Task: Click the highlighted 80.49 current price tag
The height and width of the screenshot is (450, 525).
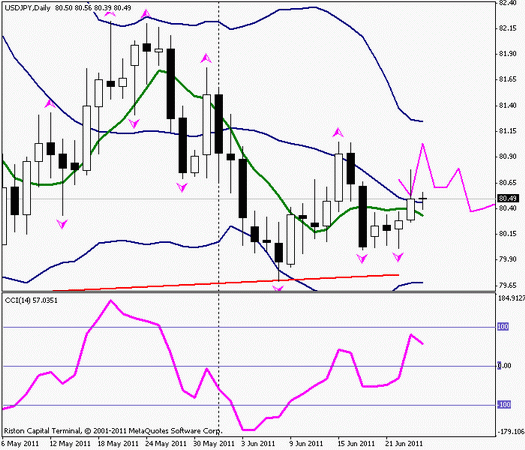Action: click(x=508, y=198)
